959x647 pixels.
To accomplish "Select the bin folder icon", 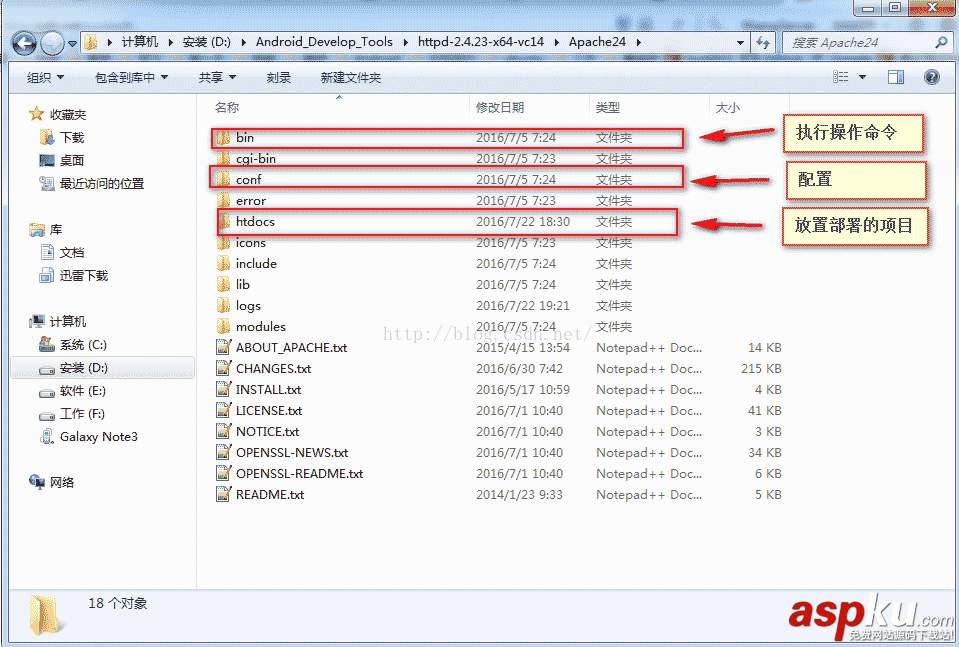I will point(223,138).
